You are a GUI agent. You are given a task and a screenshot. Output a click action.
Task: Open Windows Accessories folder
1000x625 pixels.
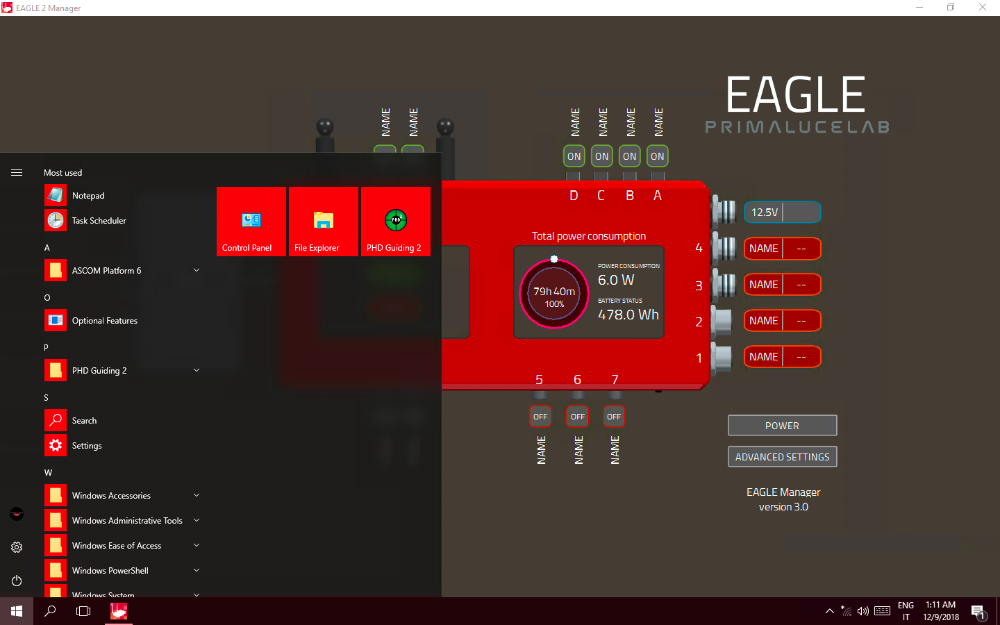click(121, 496)
